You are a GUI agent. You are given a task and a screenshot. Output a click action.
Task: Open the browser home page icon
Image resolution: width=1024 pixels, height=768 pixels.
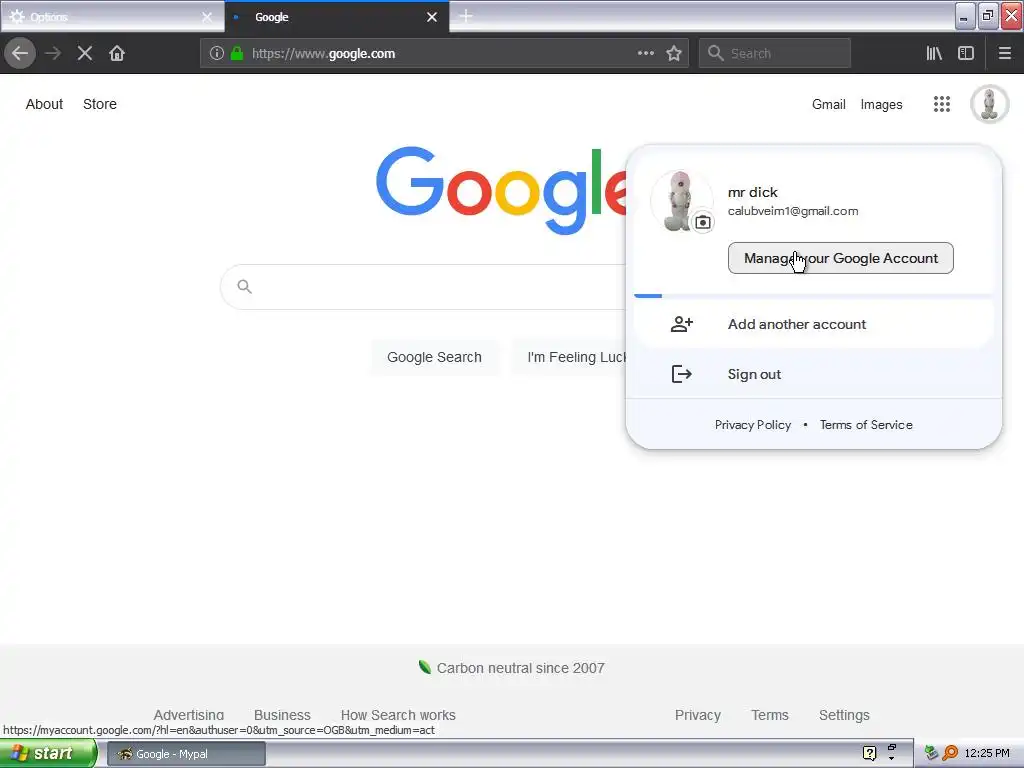117,53
